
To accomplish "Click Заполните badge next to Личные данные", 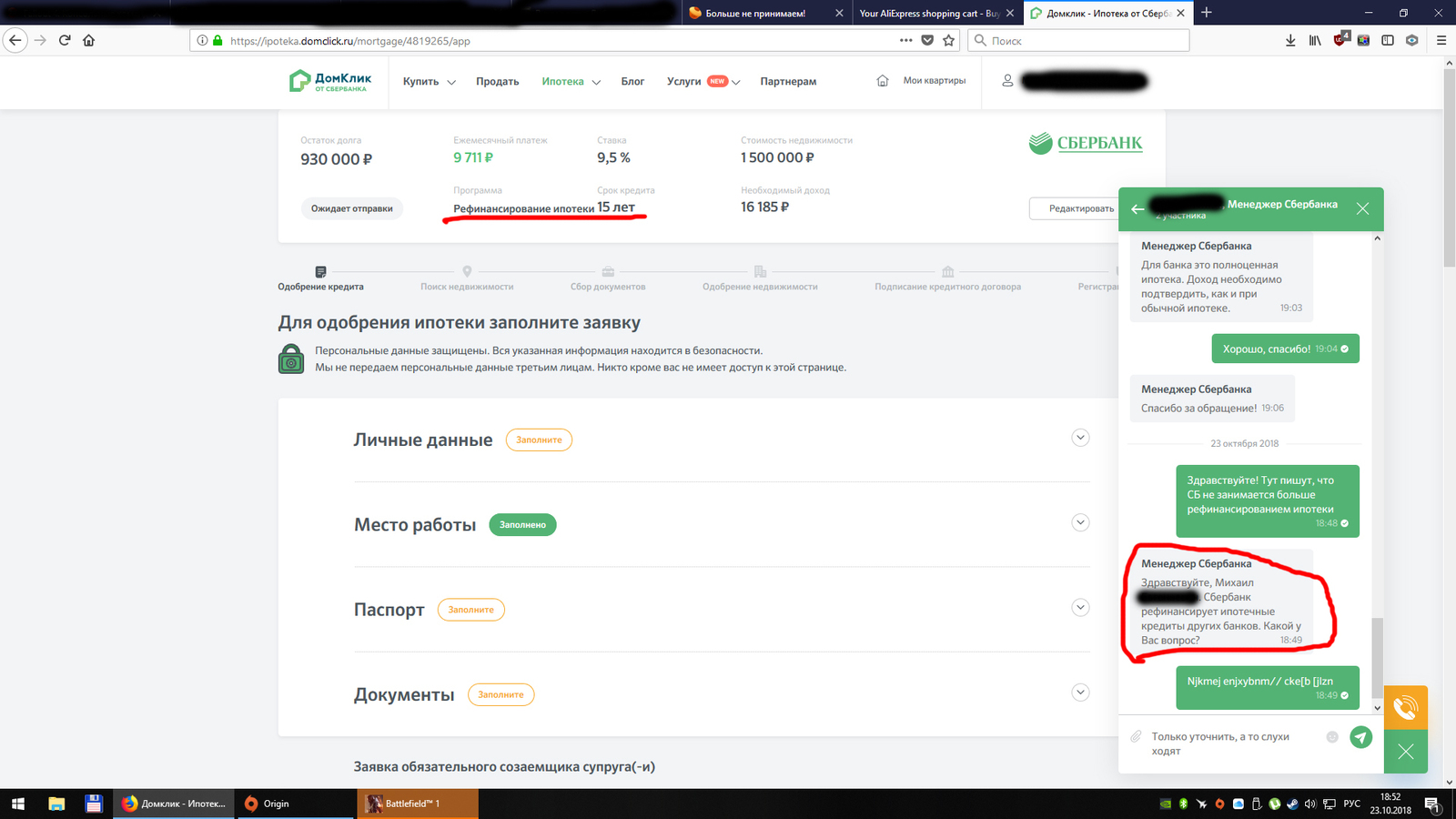I will pyautogui.click(x=539, y=440).
